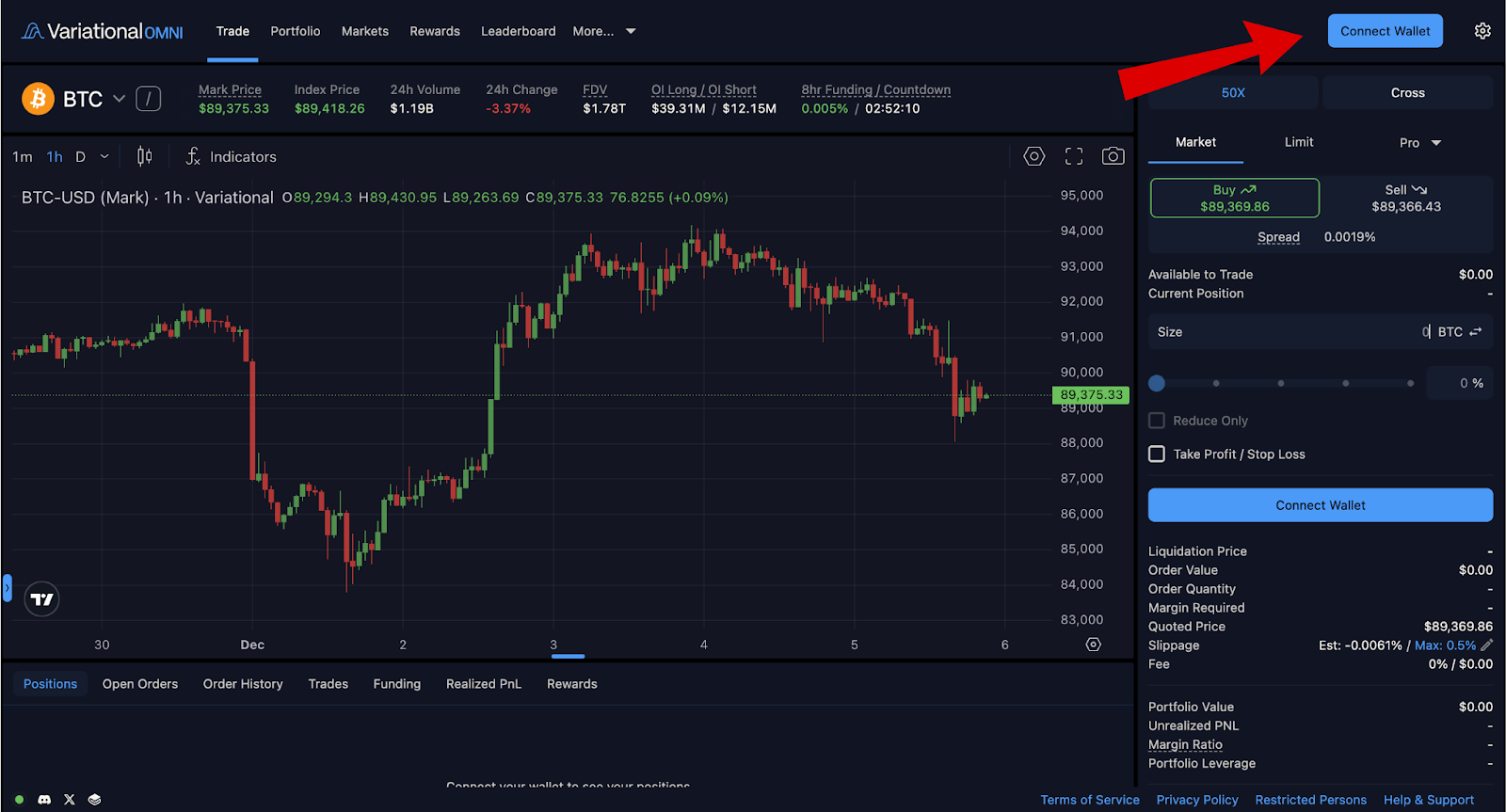Show the Realized PnL tab
This screenshot has height=812, width=1506.
click(484, 684)
